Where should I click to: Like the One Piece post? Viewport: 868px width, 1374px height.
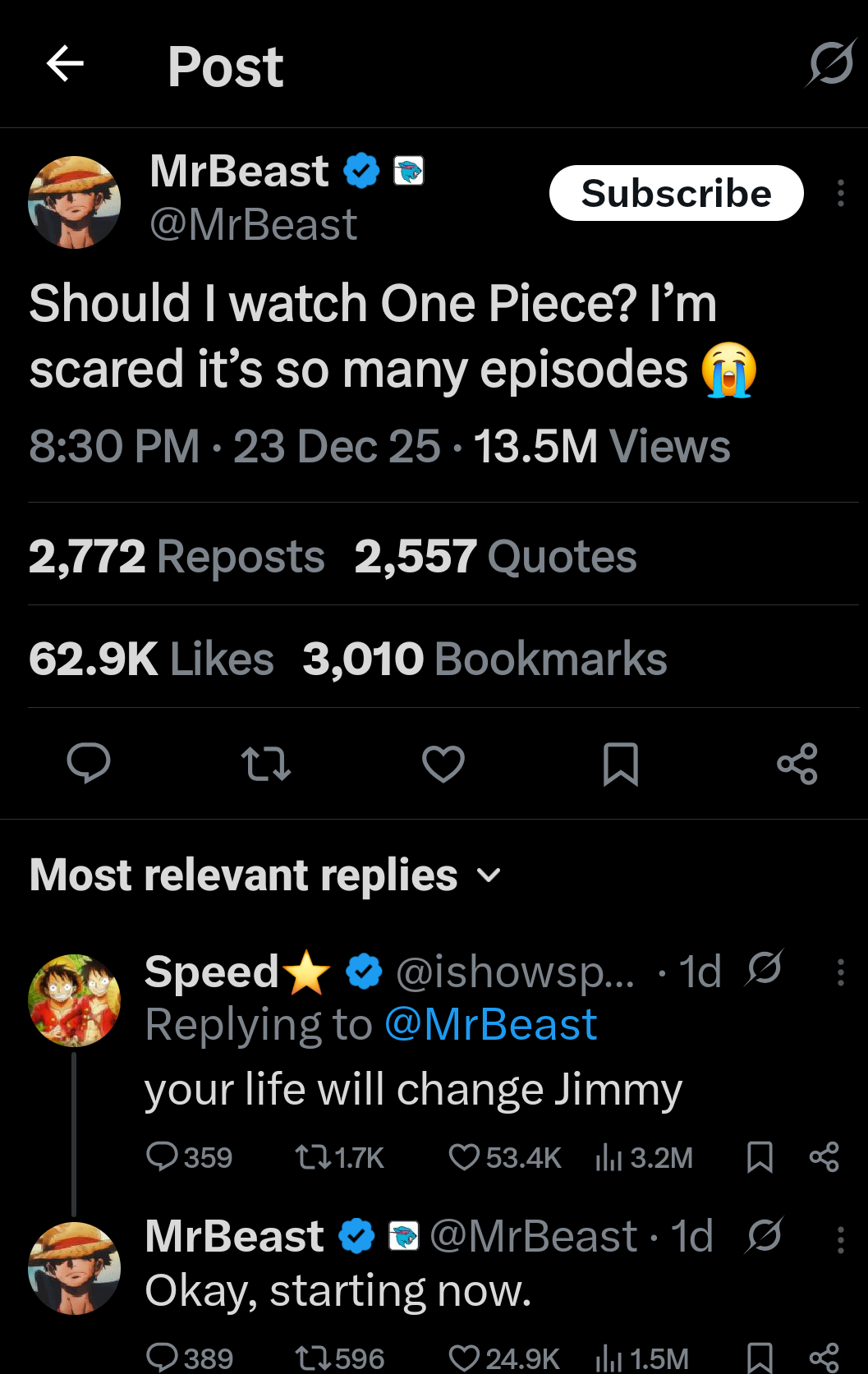[443, 763]
